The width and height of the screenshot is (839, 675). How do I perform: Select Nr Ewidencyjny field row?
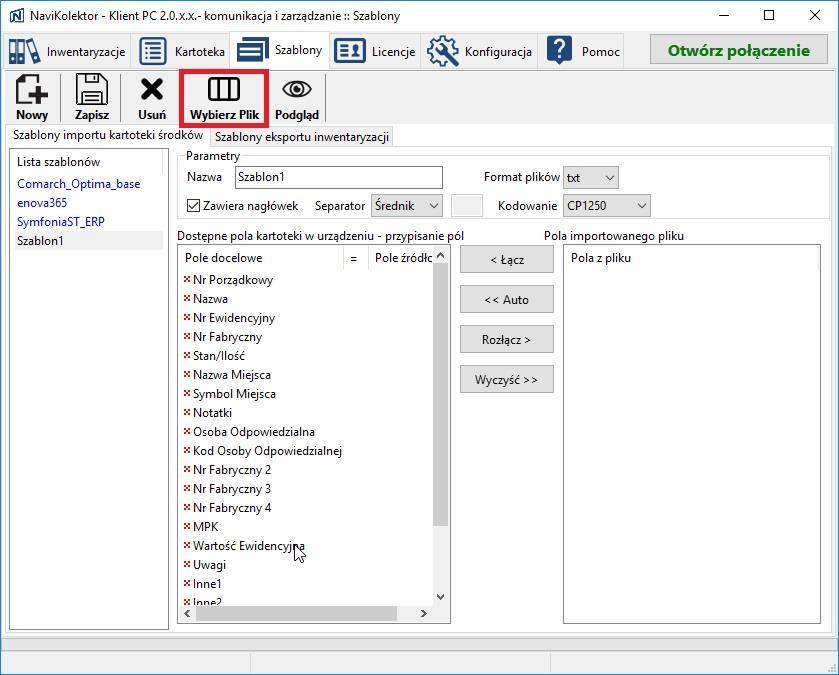click(308, 318)
